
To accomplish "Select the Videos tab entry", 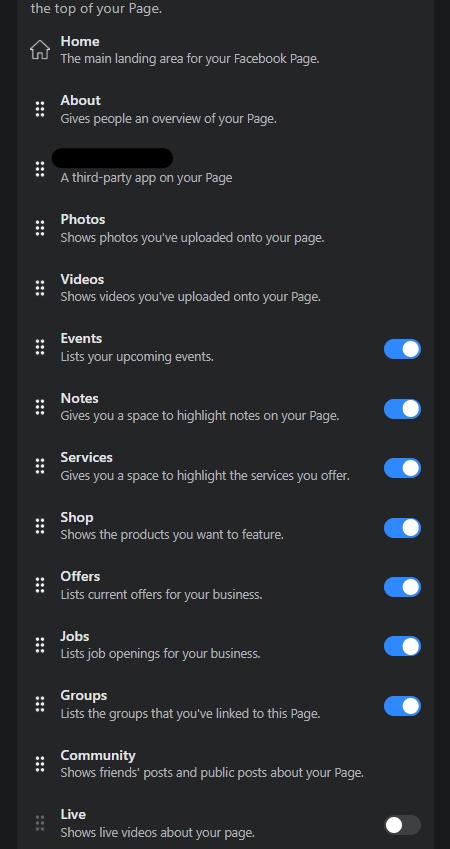I will click(225, 288).
